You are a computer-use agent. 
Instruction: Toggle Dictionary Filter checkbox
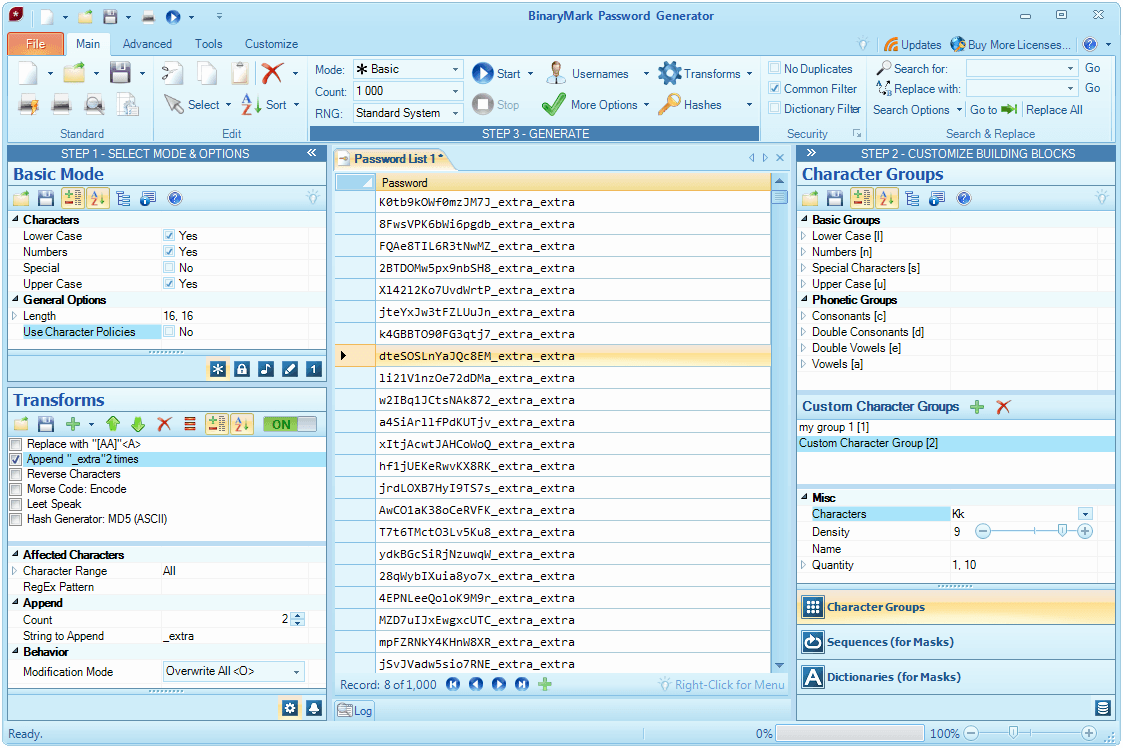tap(774, 108)
